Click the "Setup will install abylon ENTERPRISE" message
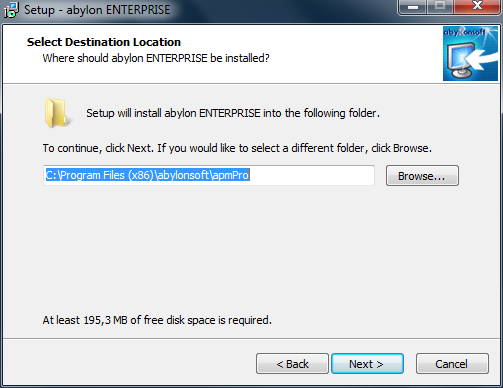The height and width of the screenshot is (388, 503). click(x=233, y=113)
